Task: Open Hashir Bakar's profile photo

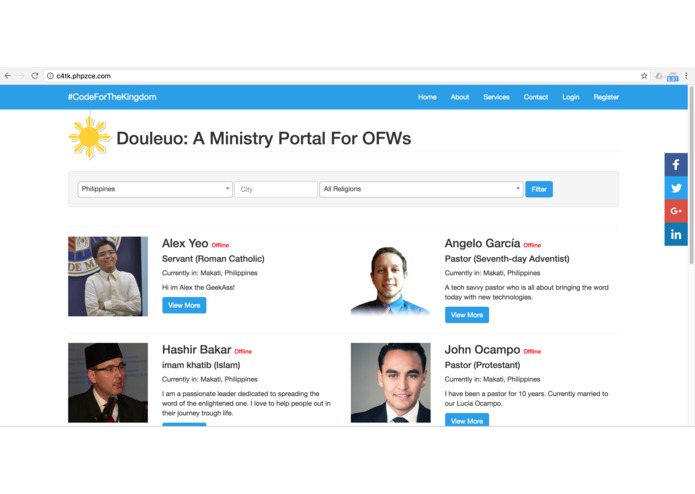Action: pyautogui.click(x=108, y=383)
